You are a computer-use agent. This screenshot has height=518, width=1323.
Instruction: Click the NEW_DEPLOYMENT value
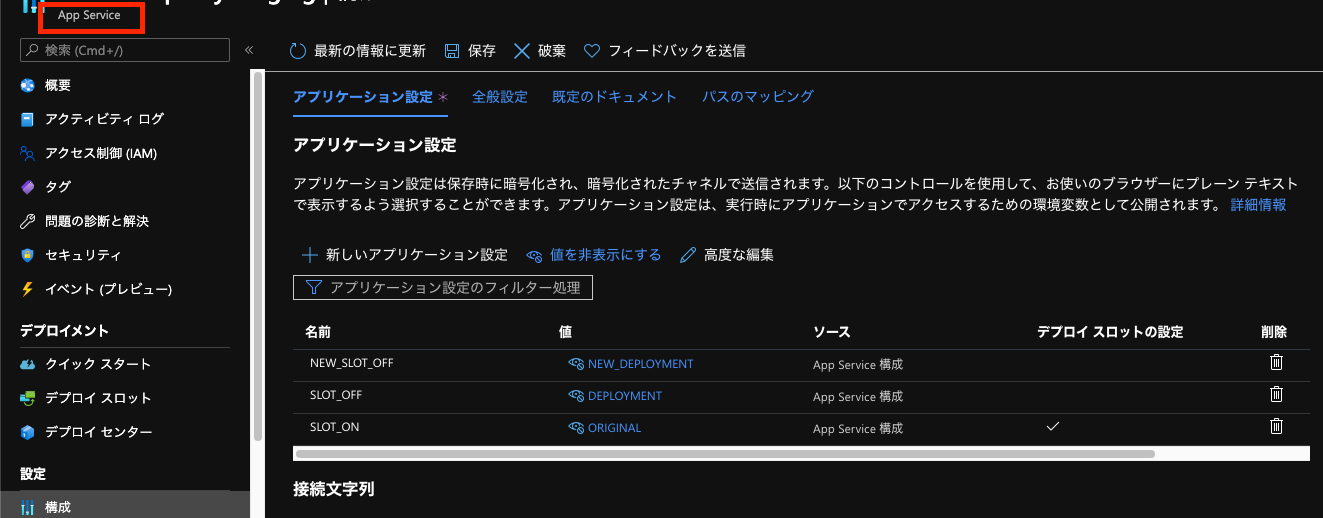640,364
